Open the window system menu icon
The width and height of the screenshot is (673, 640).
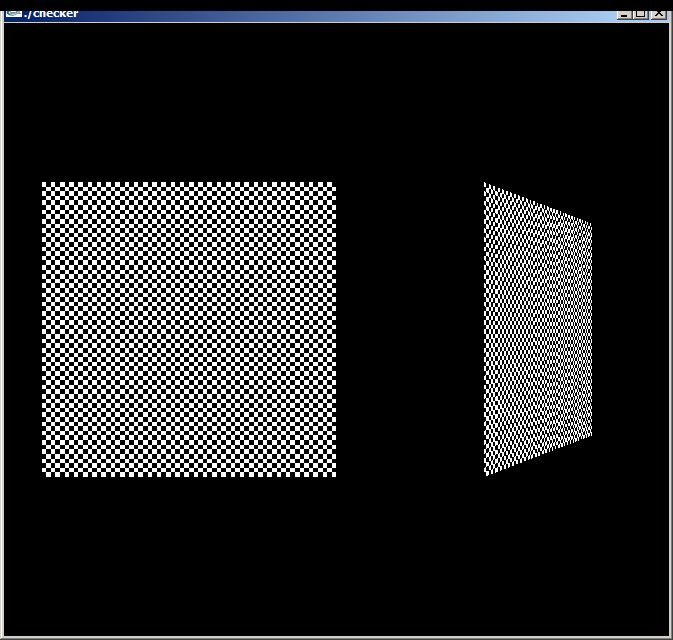tap(14, 14)
